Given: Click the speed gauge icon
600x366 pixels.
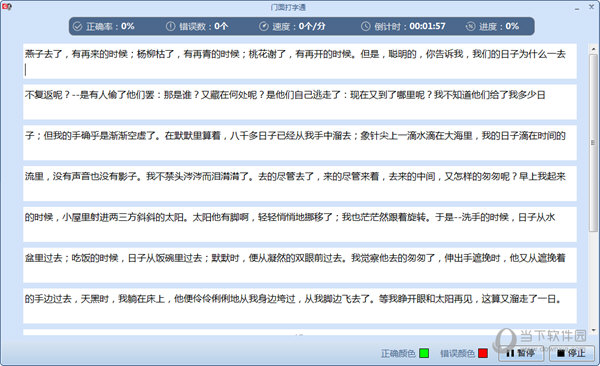Looking at the screenshot, I should click(x=264, y=26).
